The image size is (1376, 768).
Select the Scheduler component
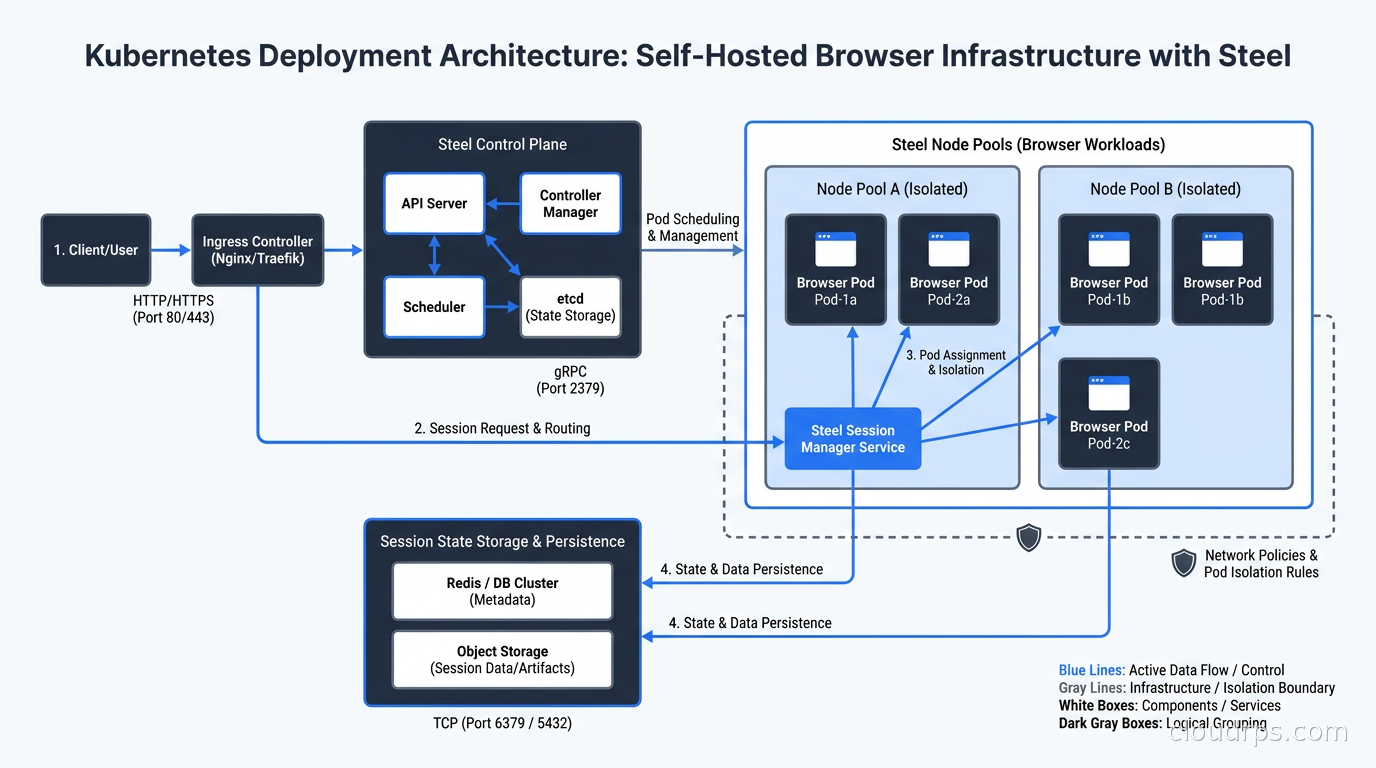pos(434,307)
